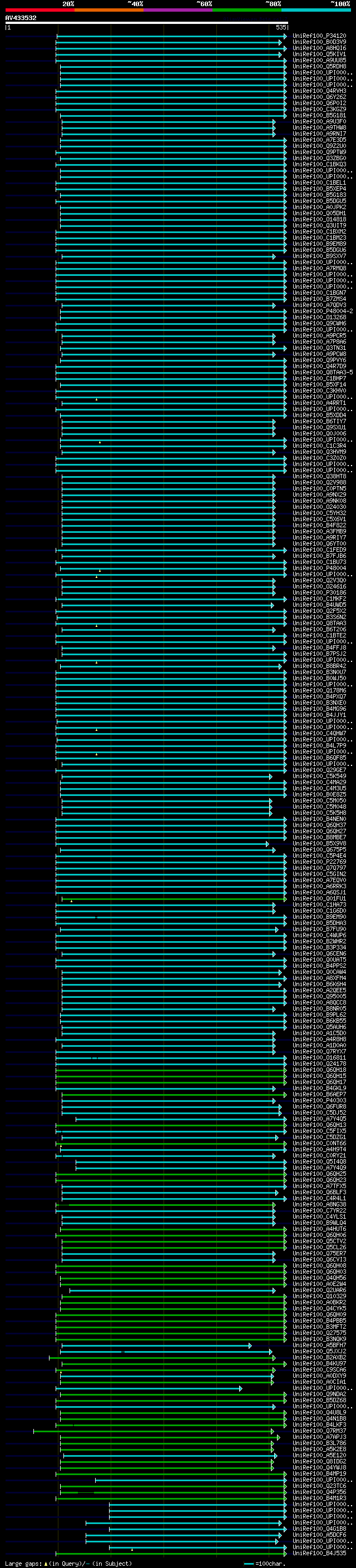Screen dimensions: 356x1568
Task: Open UniRef100_Q27575 entry
Action: 319,1333
